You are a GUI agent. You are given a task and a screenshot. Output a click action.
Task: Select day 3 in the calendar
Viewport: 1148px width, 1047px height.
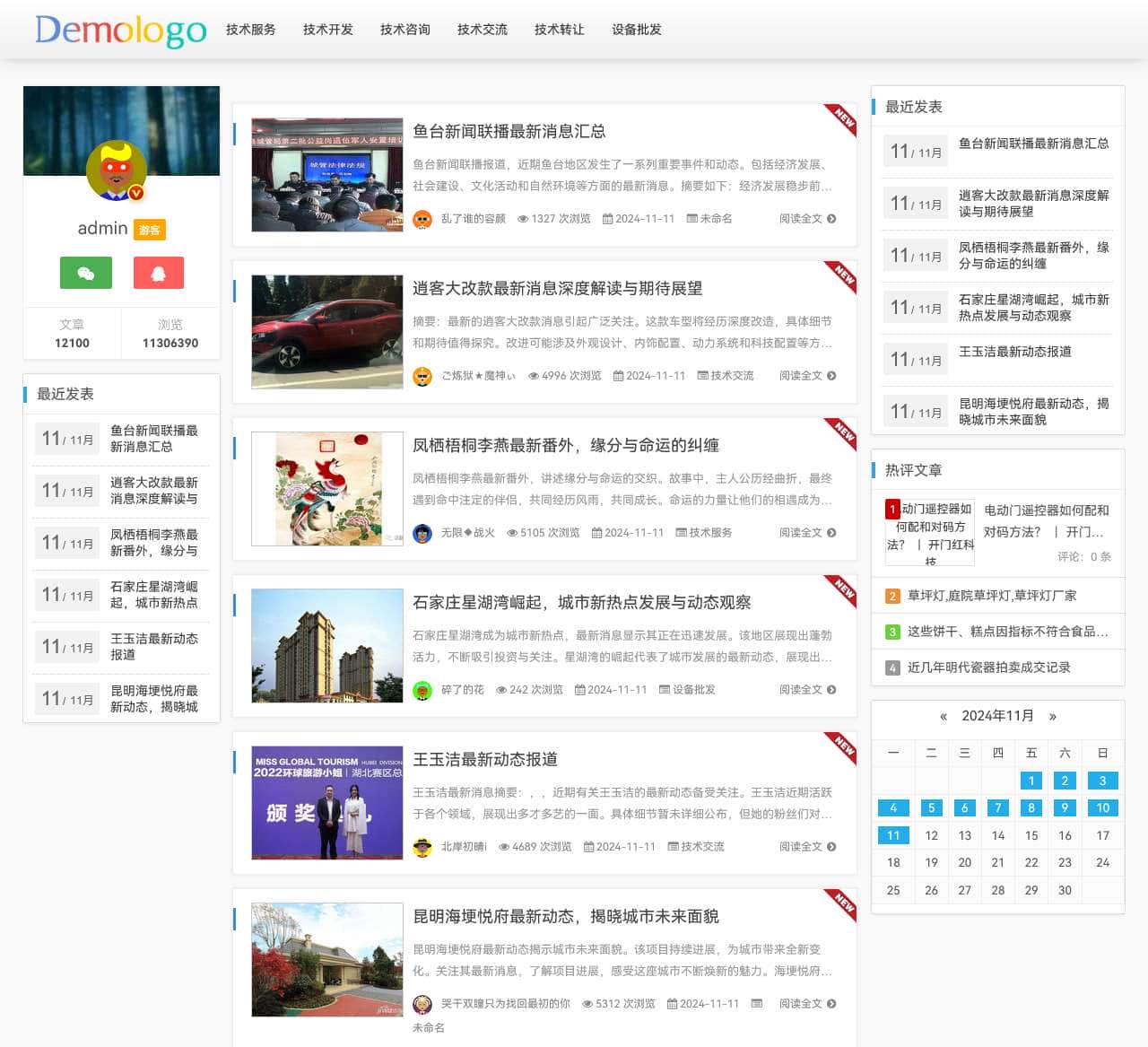pos(1102,781)
